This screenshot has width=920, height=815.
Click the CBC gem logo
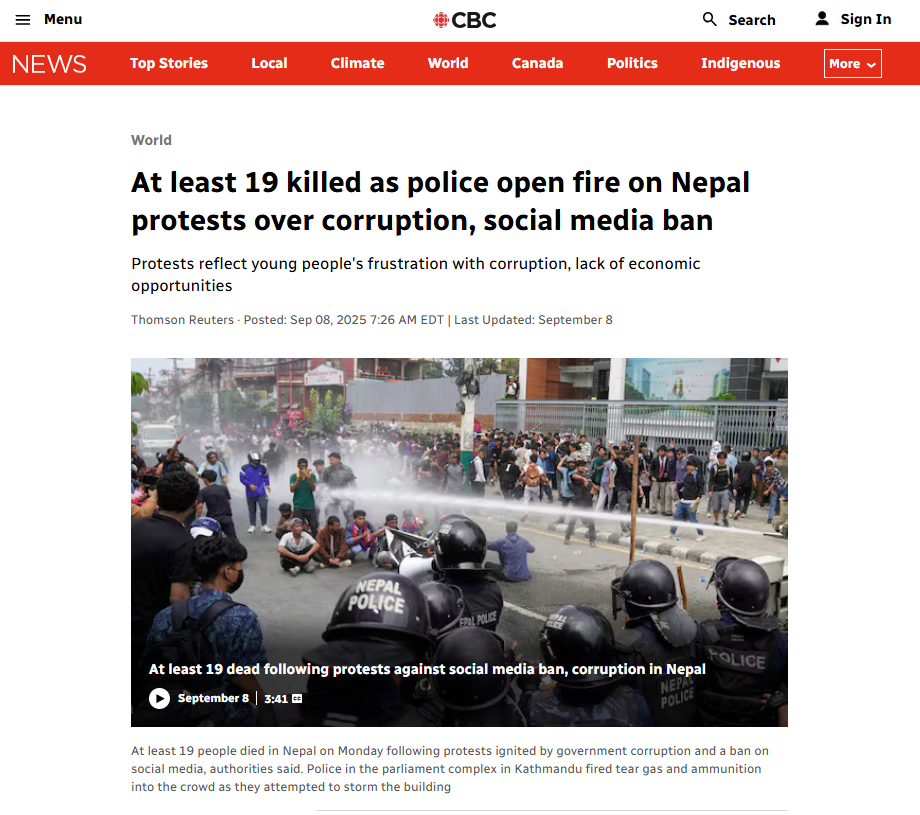pyautogui.click(x=441, y=20)
